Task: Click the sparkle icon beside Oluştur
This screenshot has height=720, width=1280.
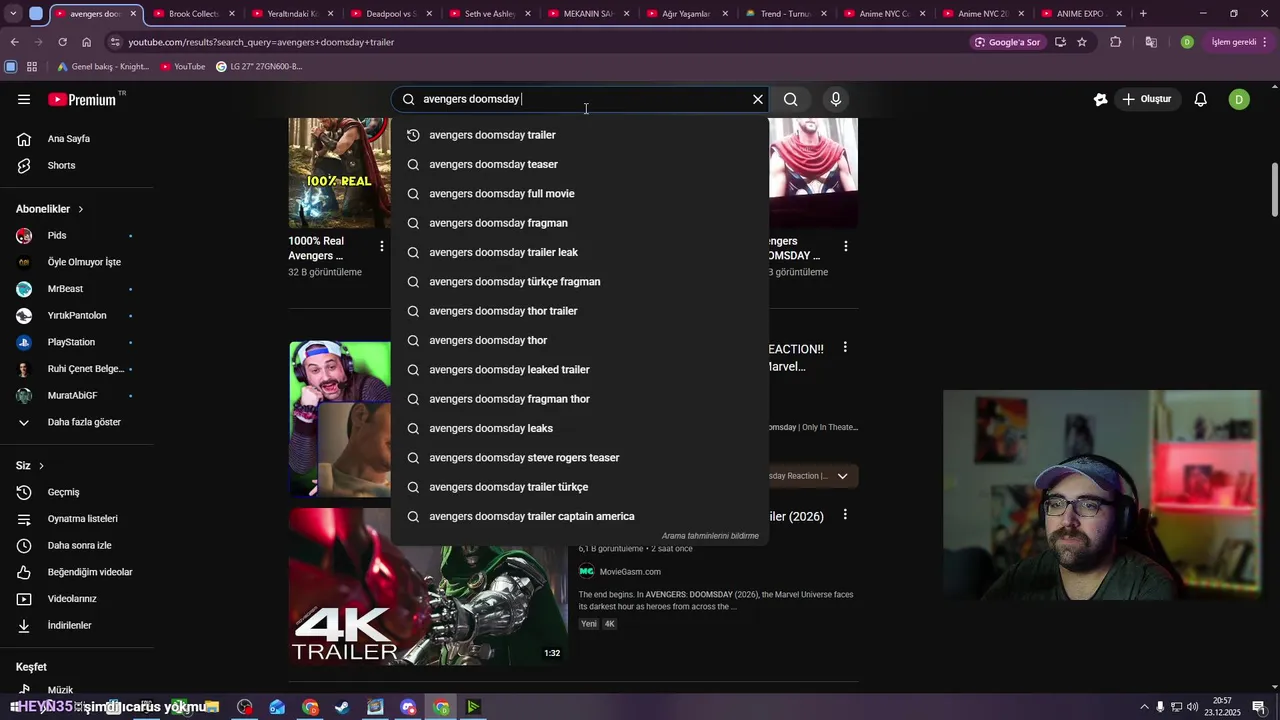Action: coord(1100,99)
